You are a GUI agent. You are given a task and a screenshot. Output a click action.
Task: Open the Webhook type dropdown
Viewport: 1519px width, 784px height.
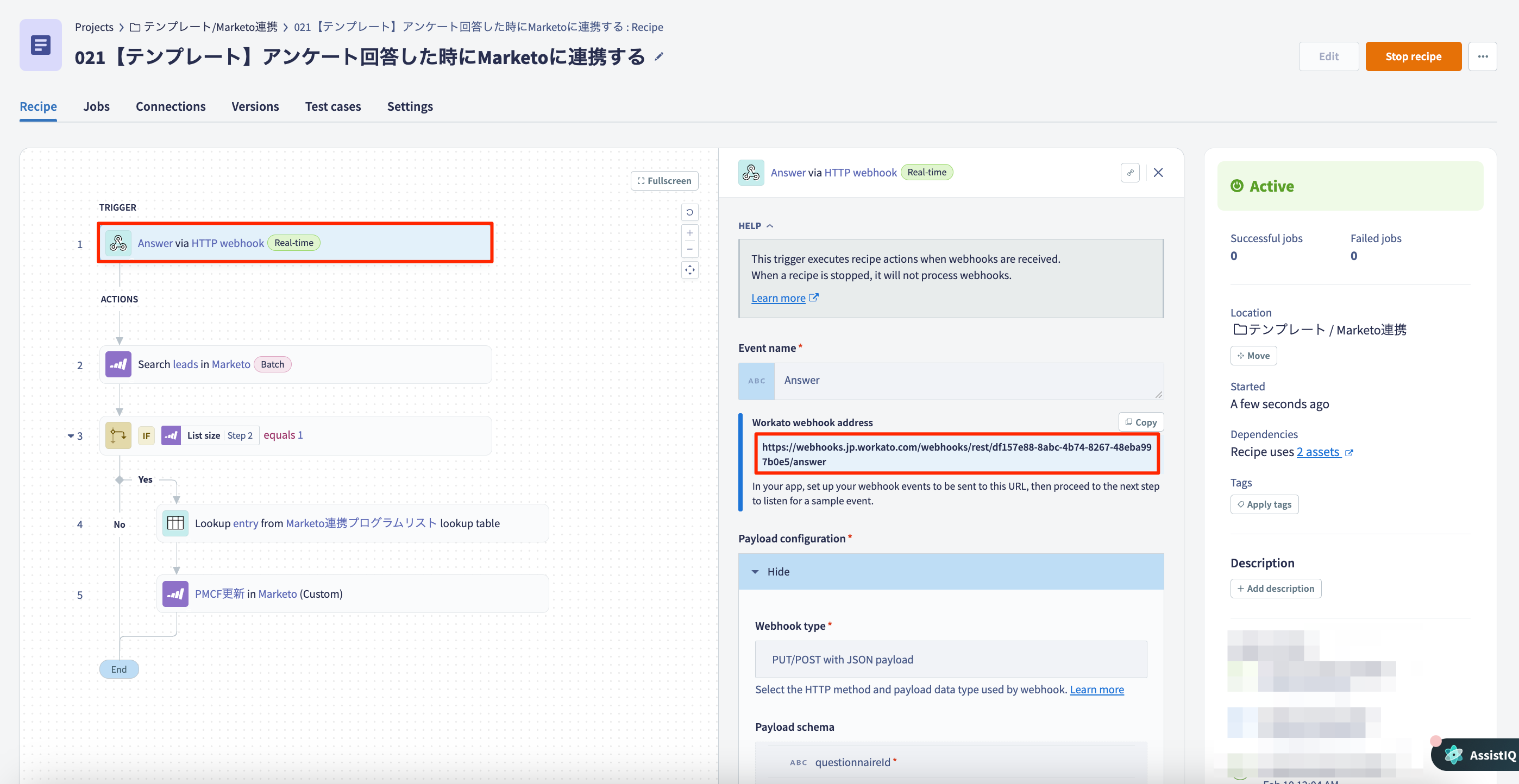[951, 659]
